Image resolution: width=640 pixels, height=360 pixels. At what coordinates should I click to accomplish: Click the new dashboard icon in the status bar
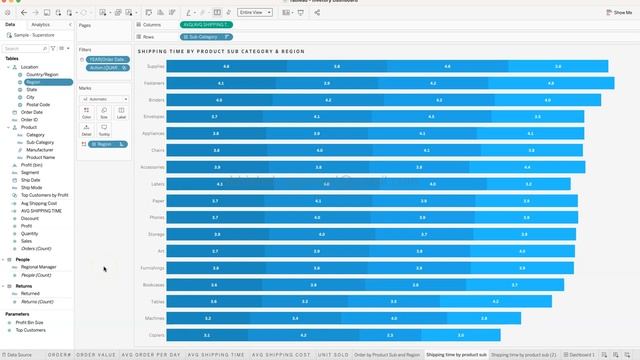[616, 355]
